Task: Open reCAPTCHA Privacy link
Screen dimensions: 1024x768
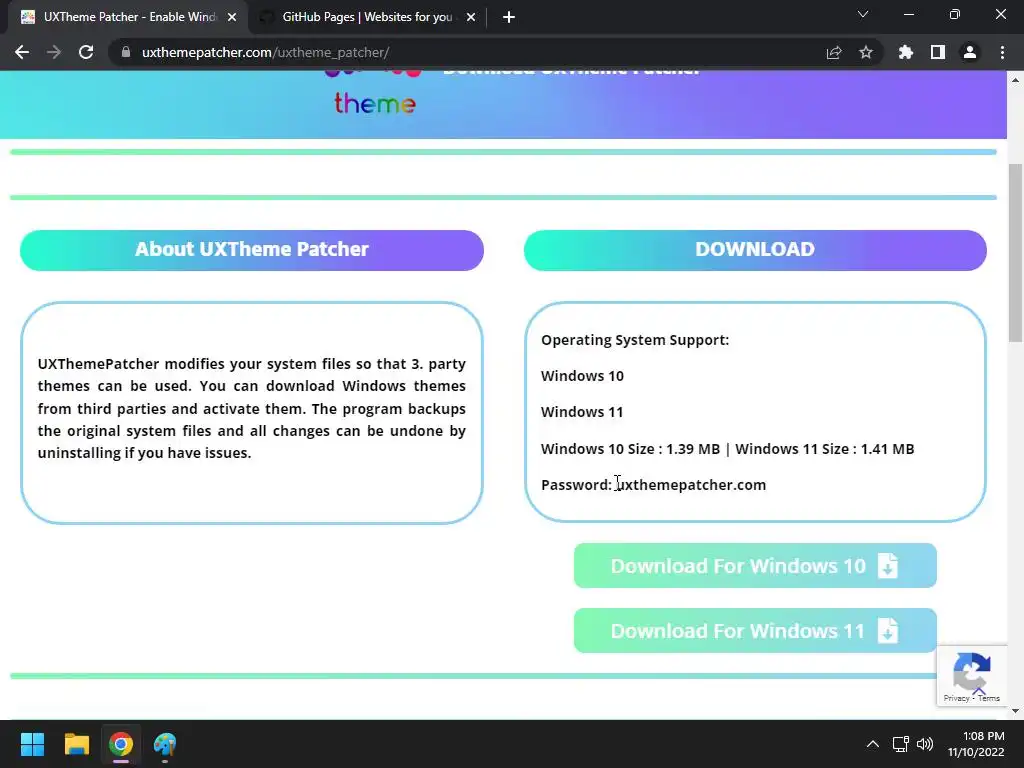Action: [x=956, y=698]
